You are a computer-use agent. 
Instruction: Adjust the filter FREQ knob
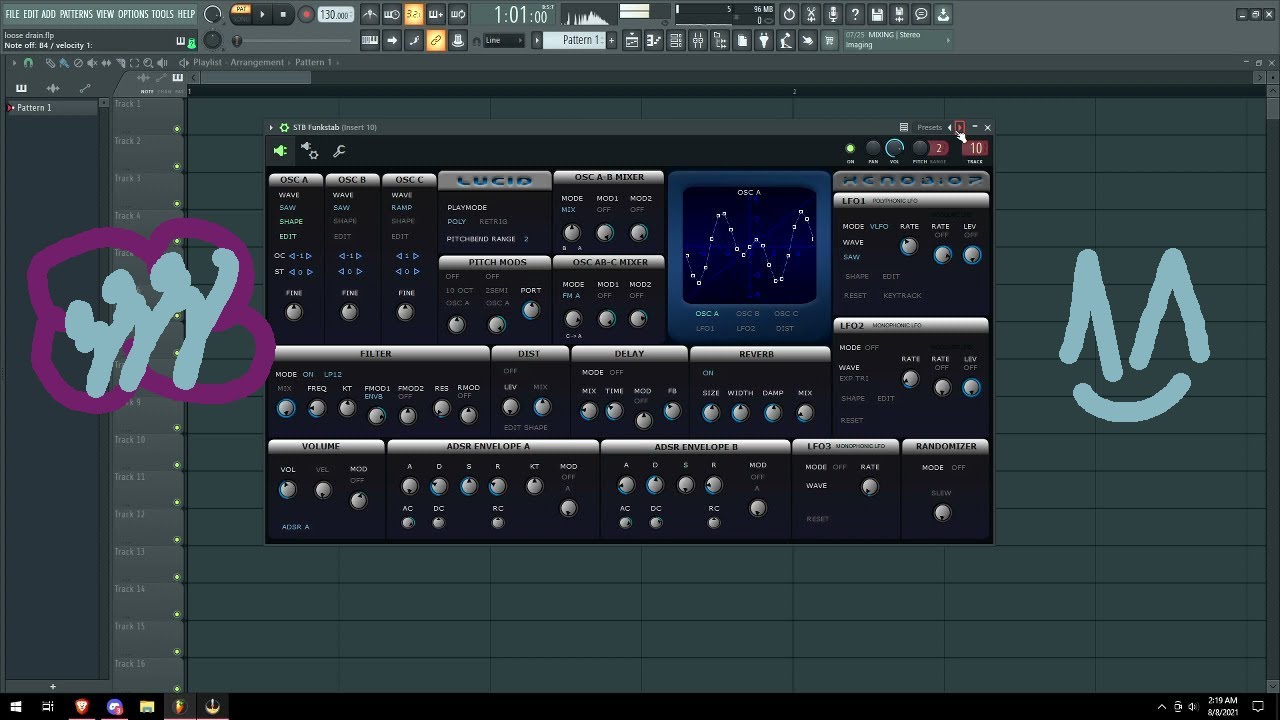[317, 408]
